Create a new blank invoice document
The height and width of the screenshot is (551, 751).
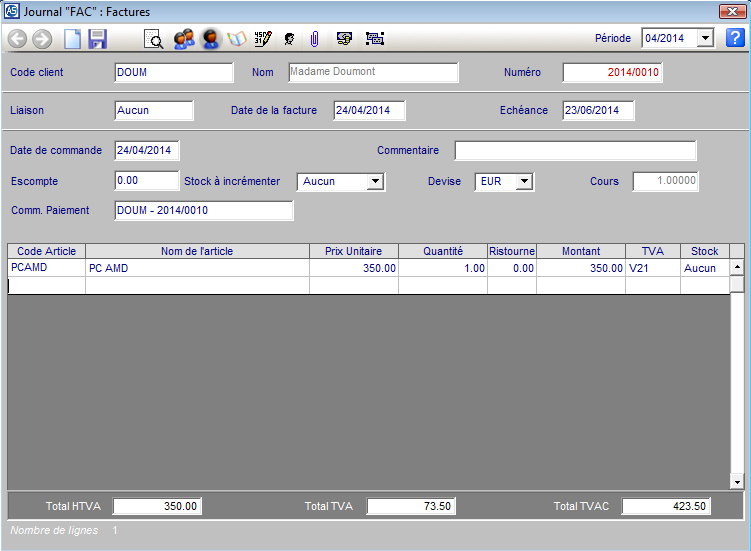[x=72, y=39]
